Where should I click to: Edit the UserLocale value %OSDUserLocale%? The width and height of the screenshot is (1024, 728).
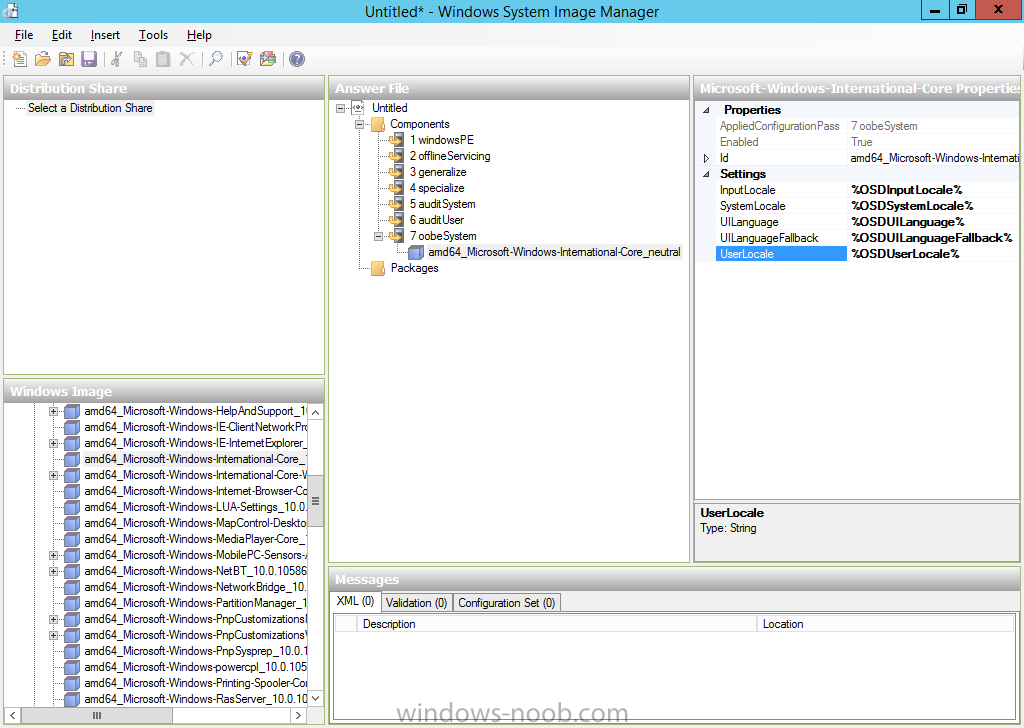point(934,254)
